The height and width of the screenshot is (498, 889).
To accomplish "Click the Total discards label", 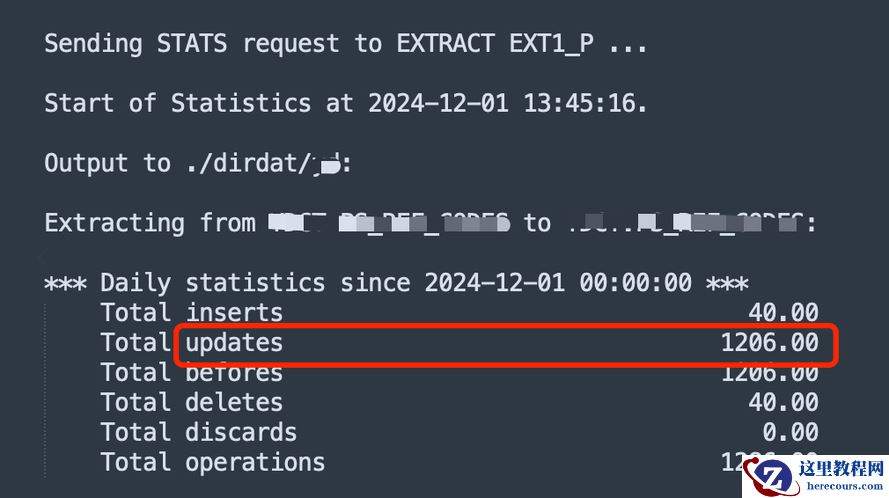I will click(198, 433).
